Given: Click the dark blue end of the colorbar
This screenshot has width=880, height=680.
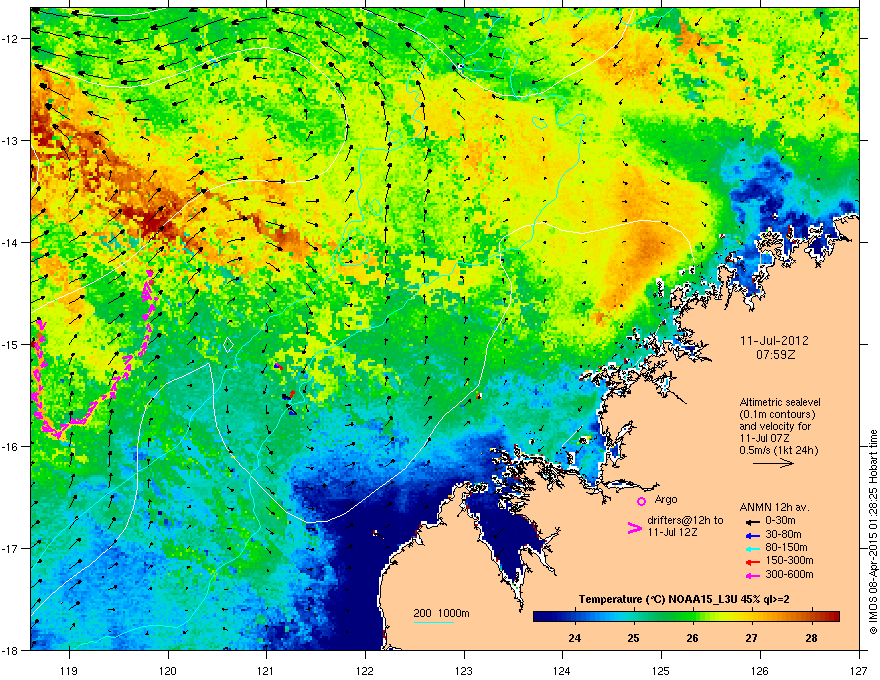Looking at the screenshot, I should 542,617.
